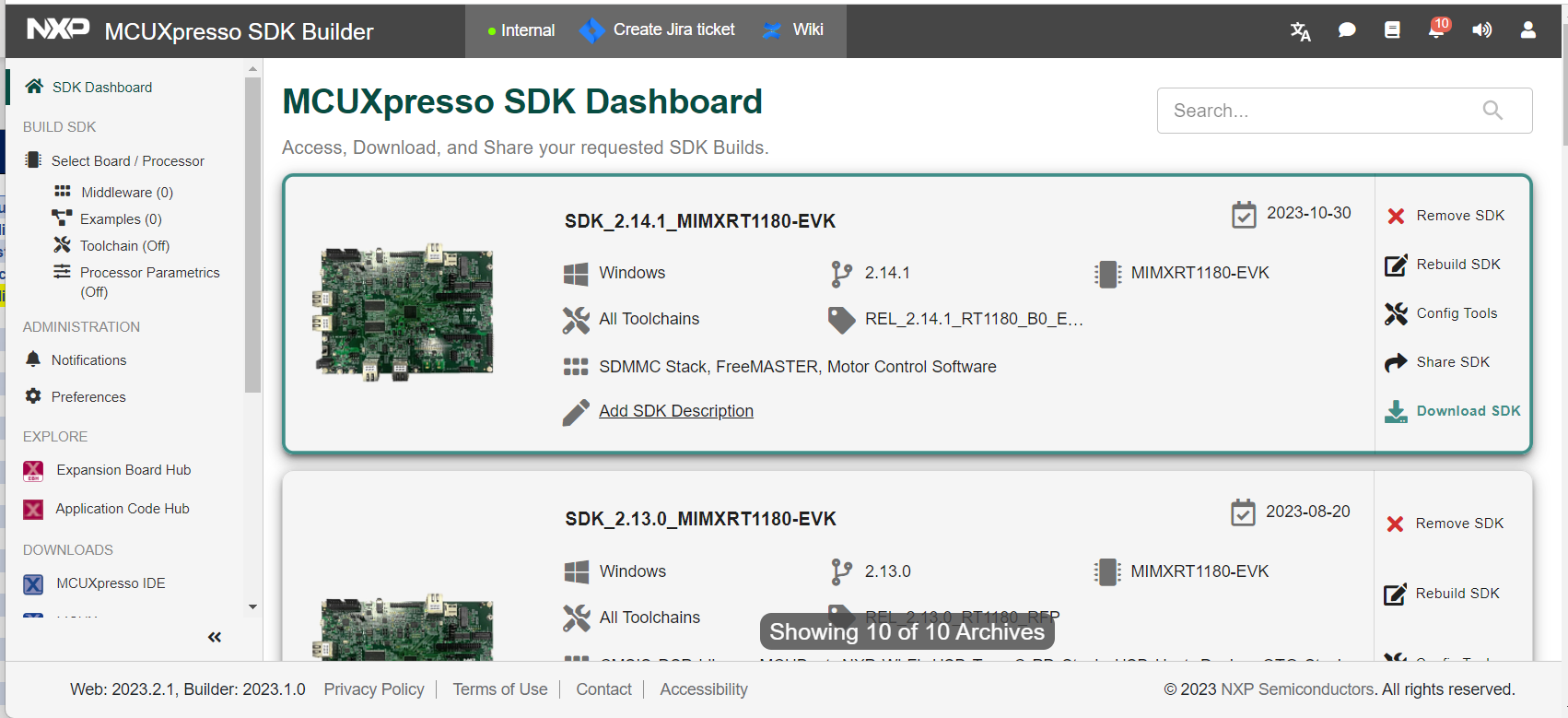The width and height of the screenshot is (1568, 718).
Task: Open the chat feedback icon
Action: coord(1346,30)
